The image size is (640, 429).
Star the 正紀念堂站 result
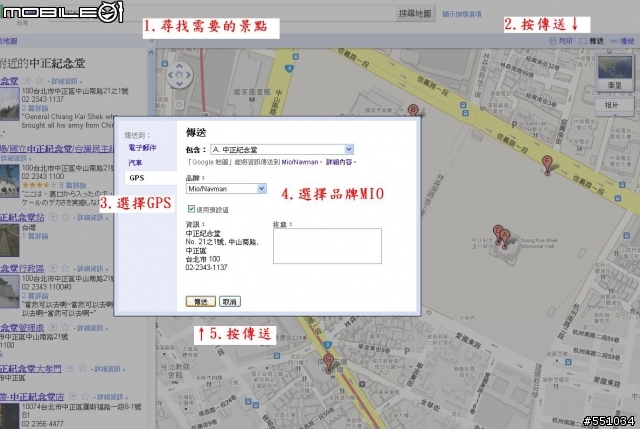click(x=65, y=217)
